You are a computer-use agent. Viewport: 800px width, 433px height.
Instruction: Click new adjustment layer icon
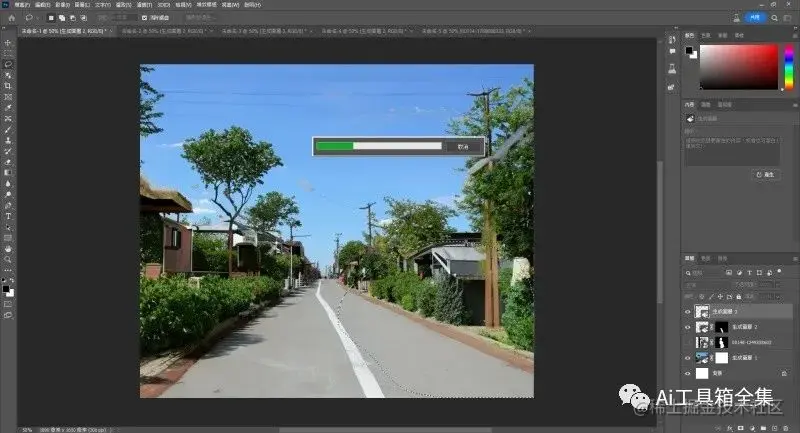(752, 428)
